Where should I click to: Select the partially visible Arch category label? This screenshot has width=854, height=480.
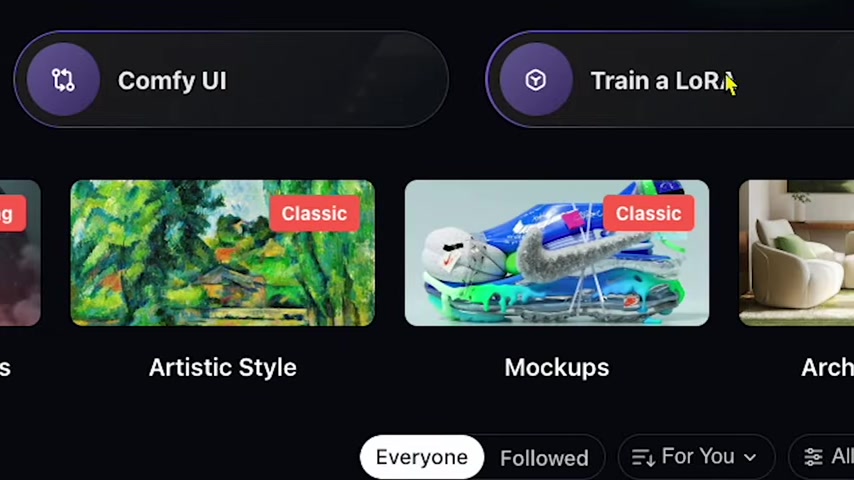827,368
